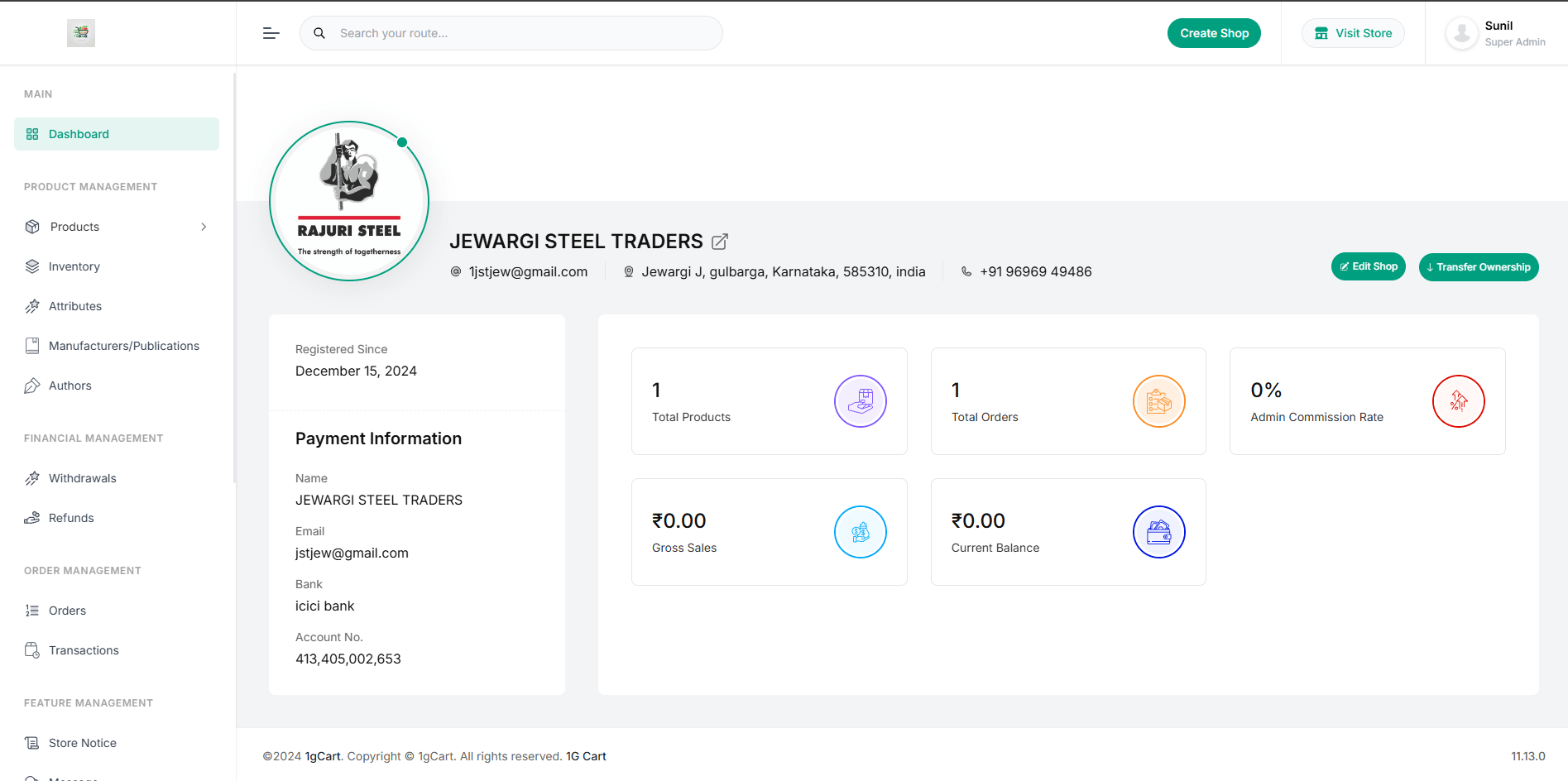
Task: Click the Transactions icon in sidebar
Action: (32, 650)
